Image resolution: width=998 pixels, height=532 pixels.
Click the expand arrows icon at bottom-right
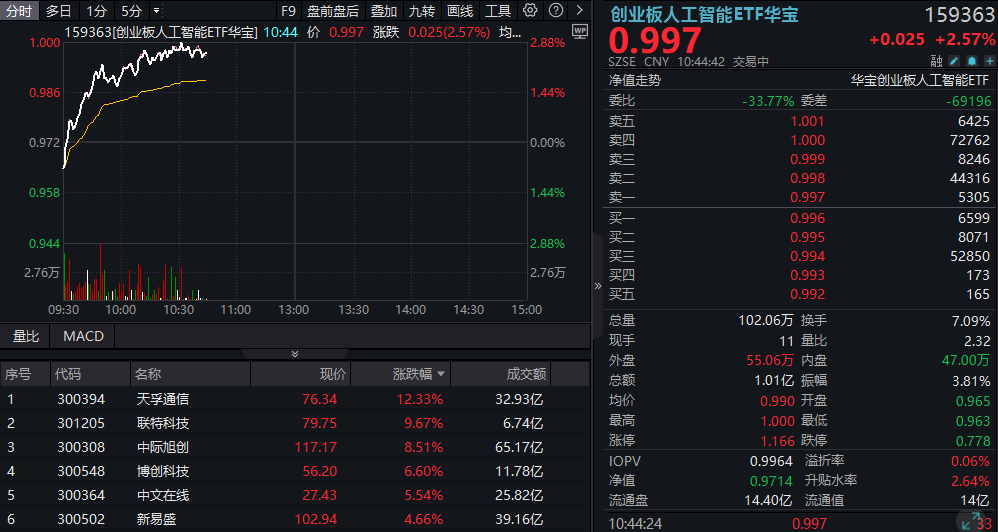click(969, 521)
